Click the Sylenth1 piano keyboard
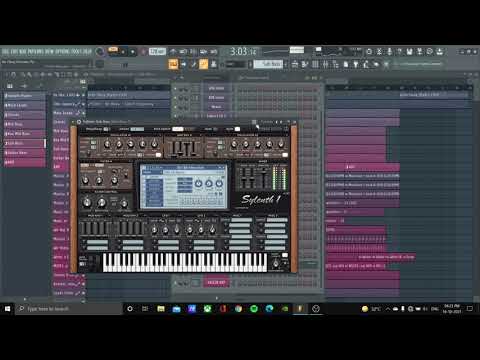480x360 pixels. pos(185,262)
